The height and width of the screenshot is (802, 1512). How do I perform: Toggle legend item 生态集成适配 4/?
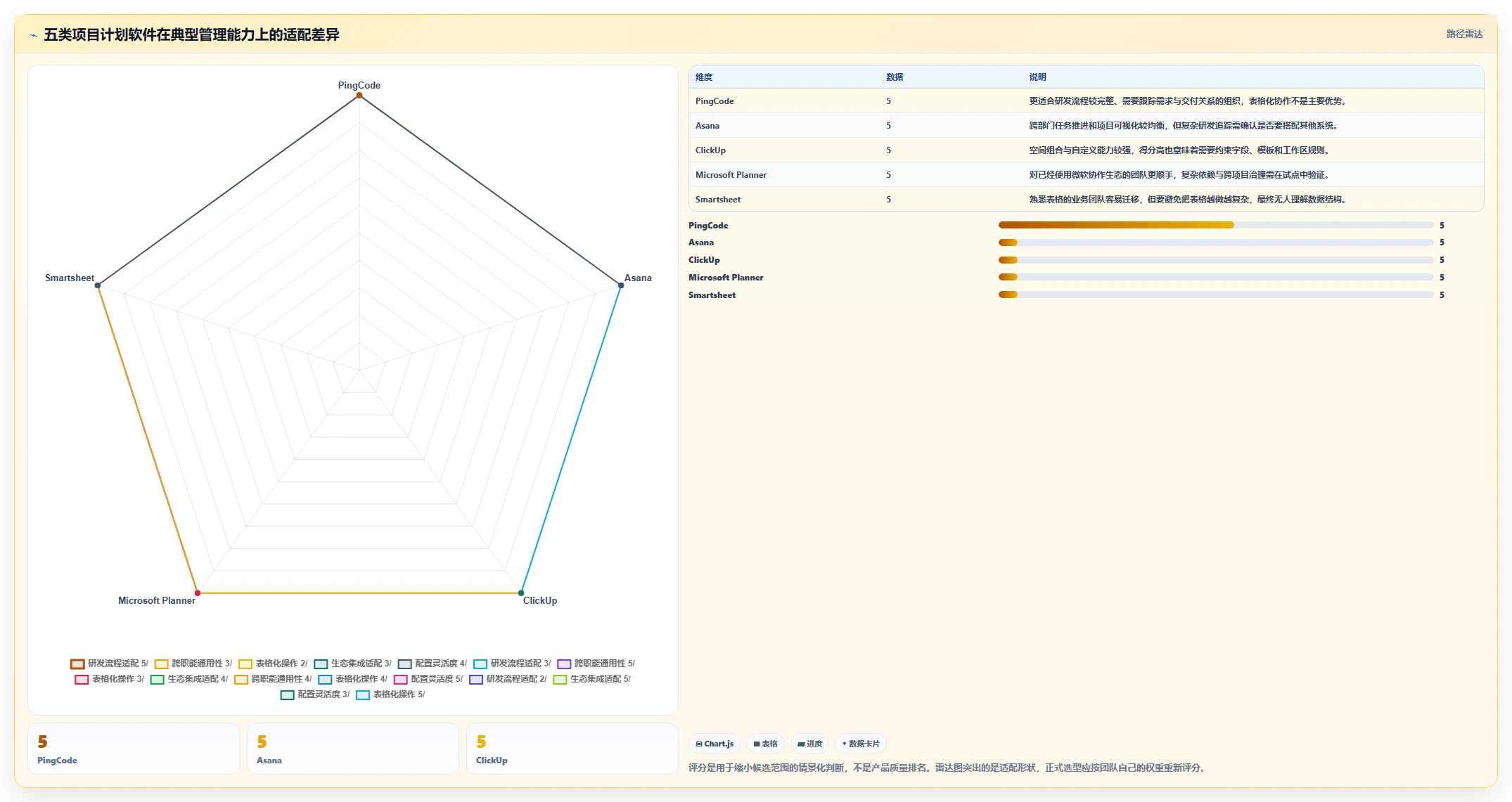click(x=188, y=679)
